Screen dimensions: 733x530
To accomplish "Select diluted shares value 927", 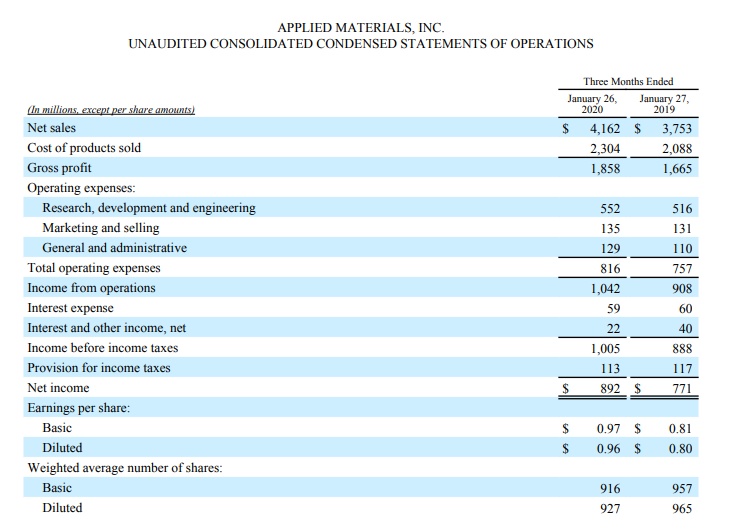I will click(x=610, y=509).
